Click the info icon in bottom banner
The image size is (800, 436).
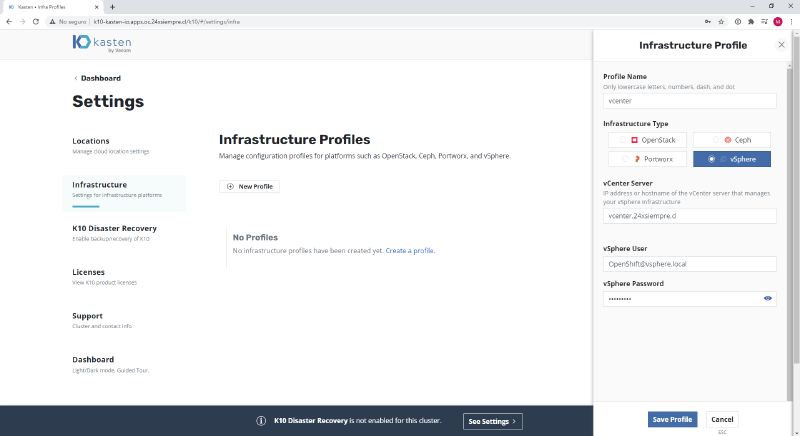pos(261,421)
